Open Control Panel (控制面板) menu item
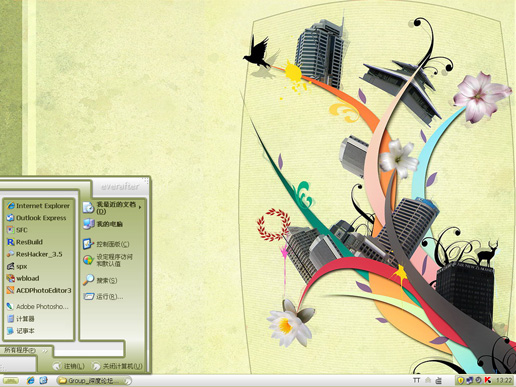The height and width of the screenshot is (387, 516). tap(106, 244)
